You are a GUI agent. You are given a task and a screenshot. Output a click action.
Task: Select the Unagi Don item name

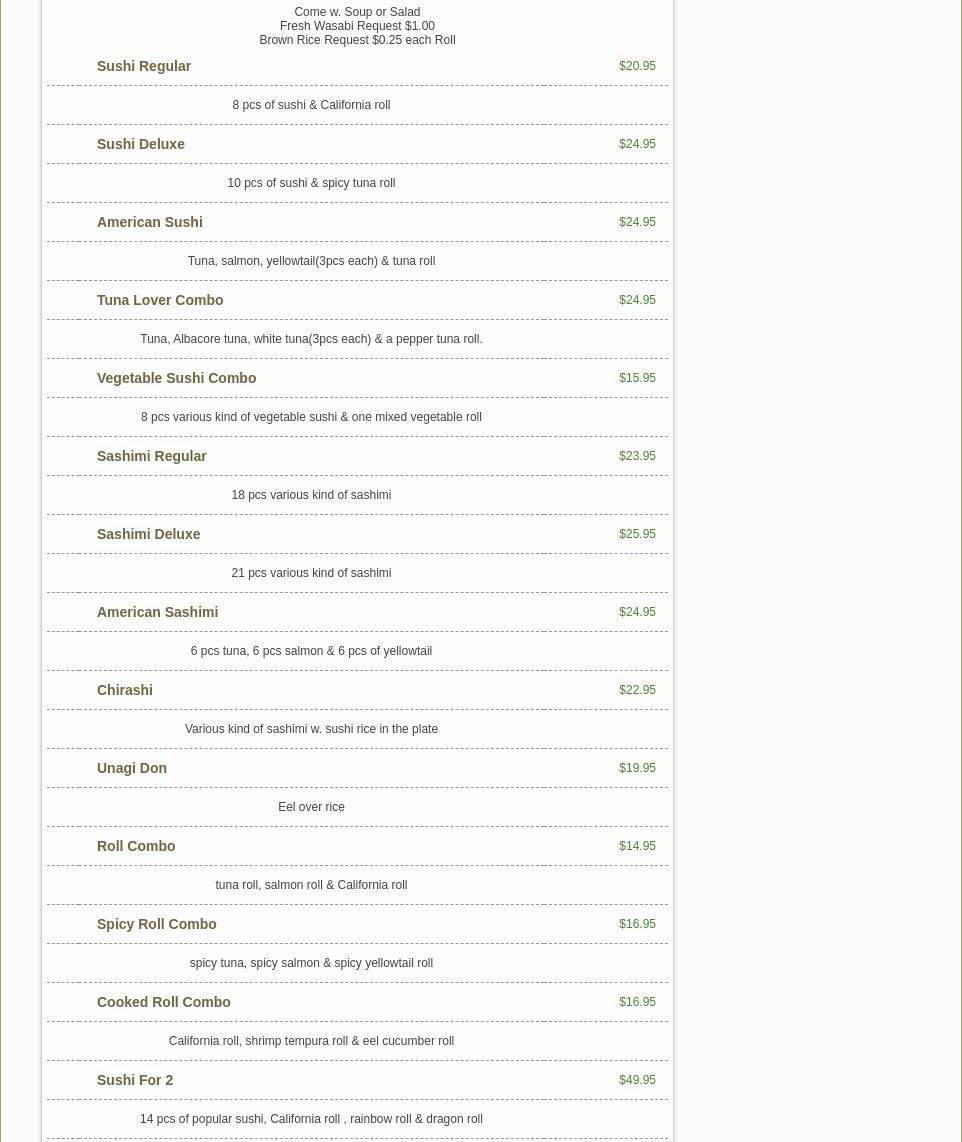[x=132, y=768]
